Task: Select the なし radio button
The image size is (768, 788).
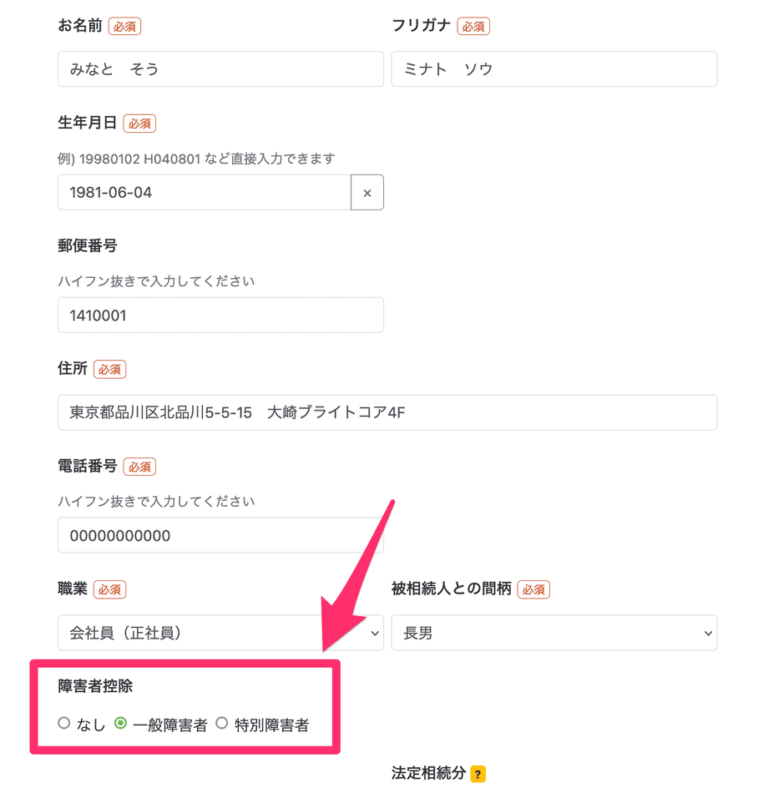Action: [x=65, y=723]
